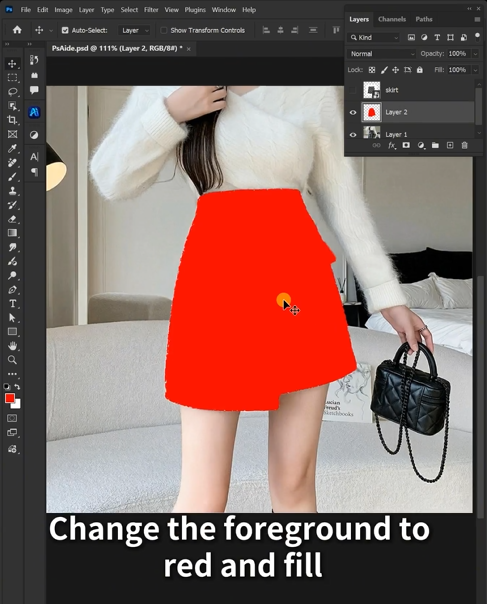Click the foreground red color swatch

[x=9, y=398]
